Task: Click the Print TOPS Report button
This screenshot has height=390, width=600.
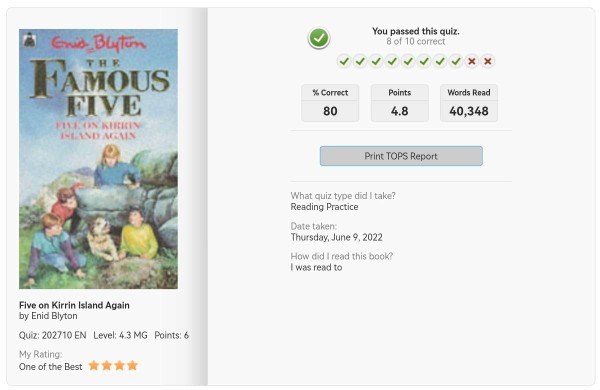Action: click(401, 156)
